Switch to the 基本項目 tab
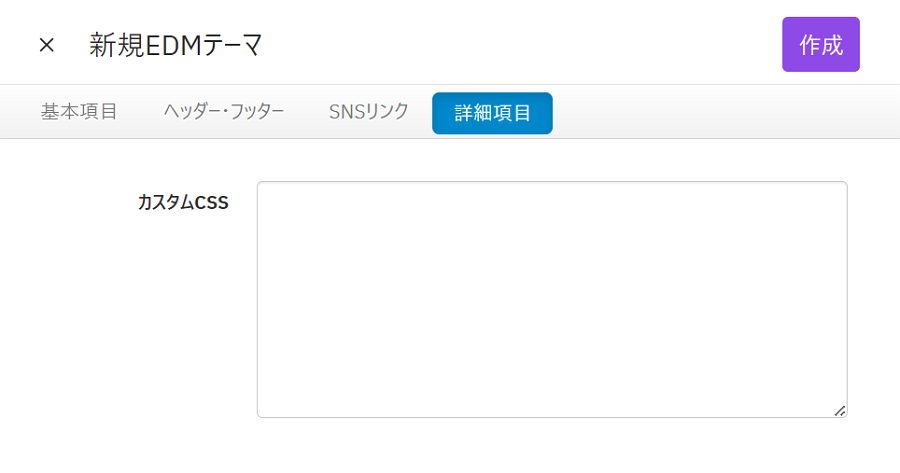 (x=79, y=112)
